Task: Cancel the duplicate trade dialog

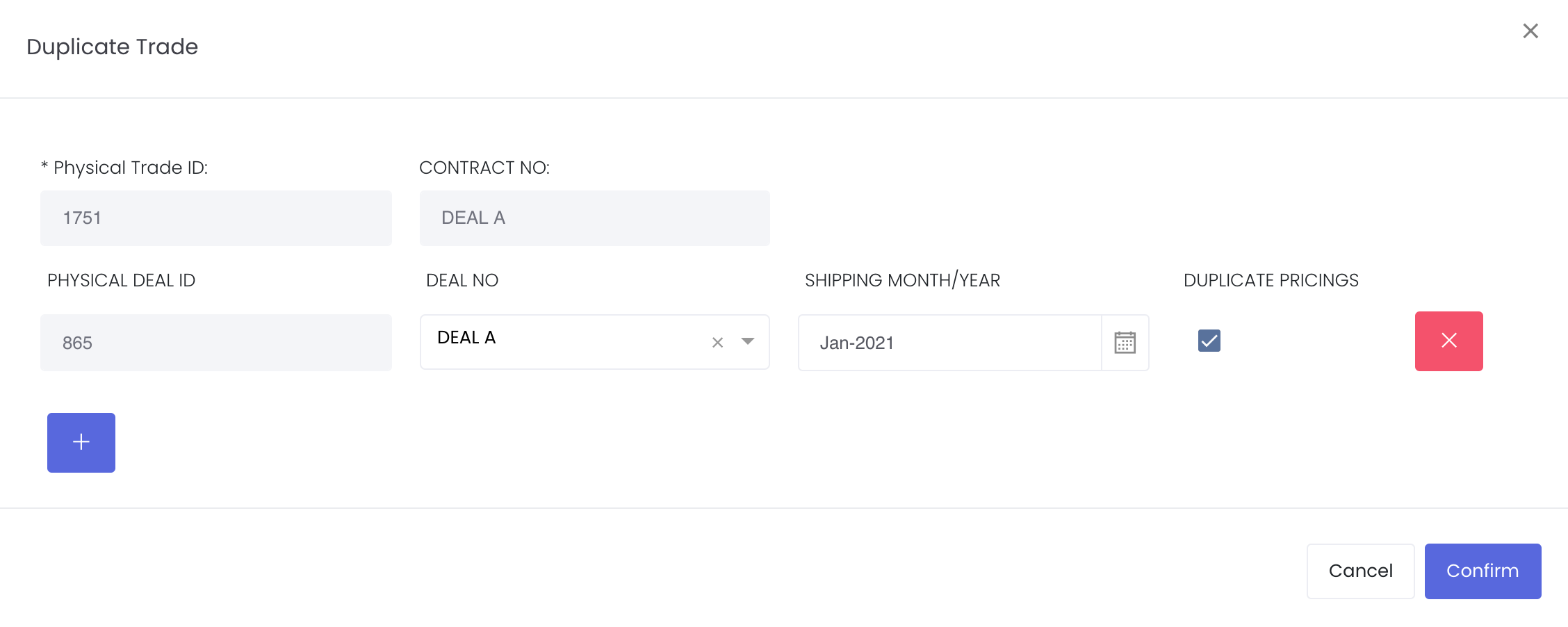Action: [x=1360, y=571]
